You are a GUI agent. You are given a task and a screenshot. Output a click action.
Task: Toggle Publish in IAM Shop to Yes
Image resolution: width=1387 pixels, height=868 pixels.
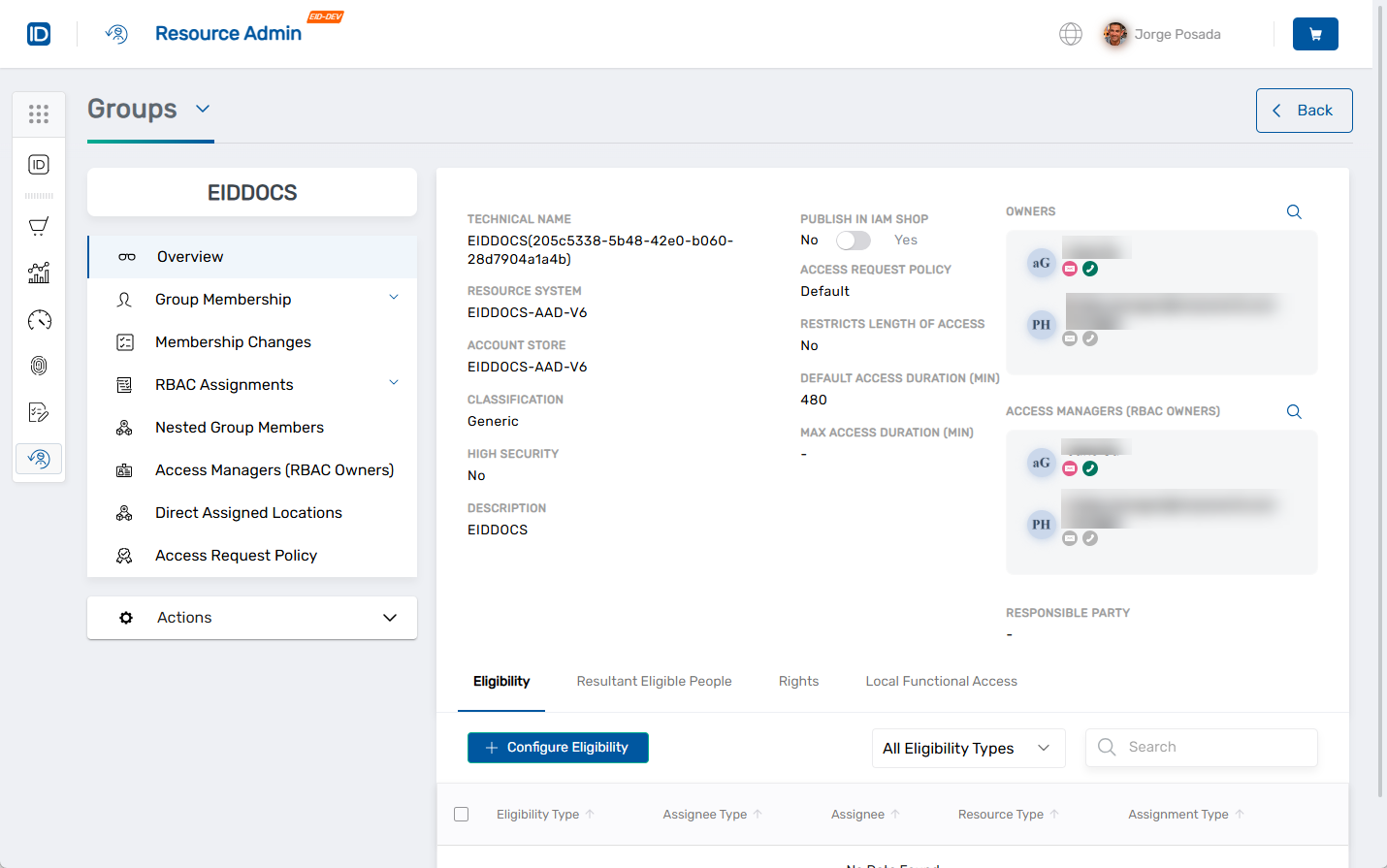click(x=854, y=240)
